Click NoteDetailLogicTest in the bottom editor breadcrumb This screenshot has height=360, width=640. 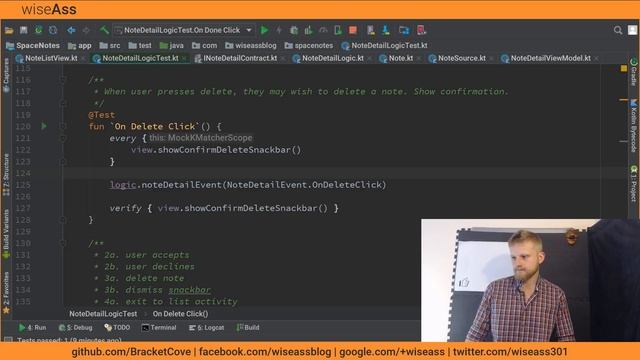(x=103, y=314)
